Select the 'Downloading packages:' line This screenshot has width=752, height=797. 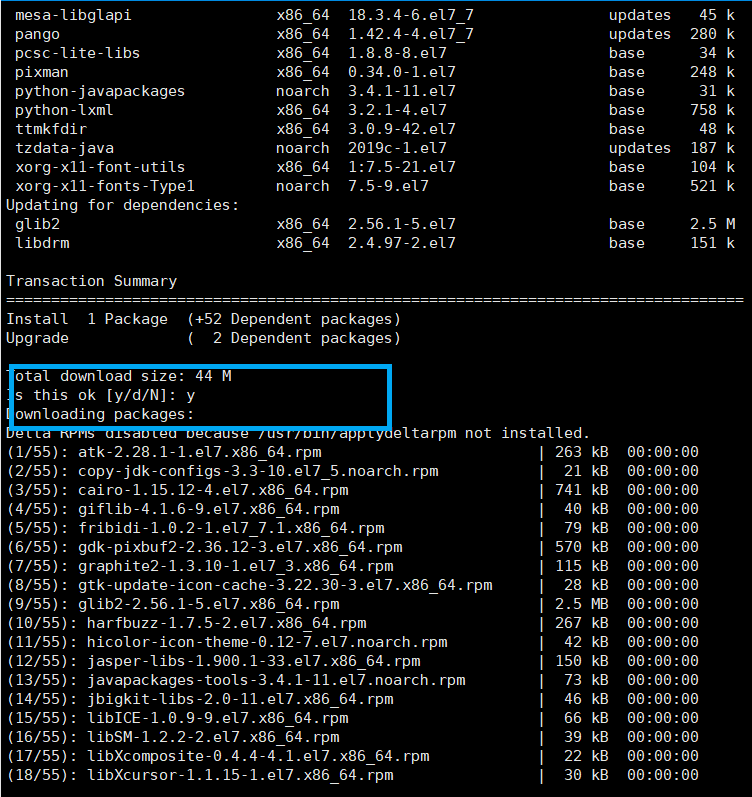[100, 415]
